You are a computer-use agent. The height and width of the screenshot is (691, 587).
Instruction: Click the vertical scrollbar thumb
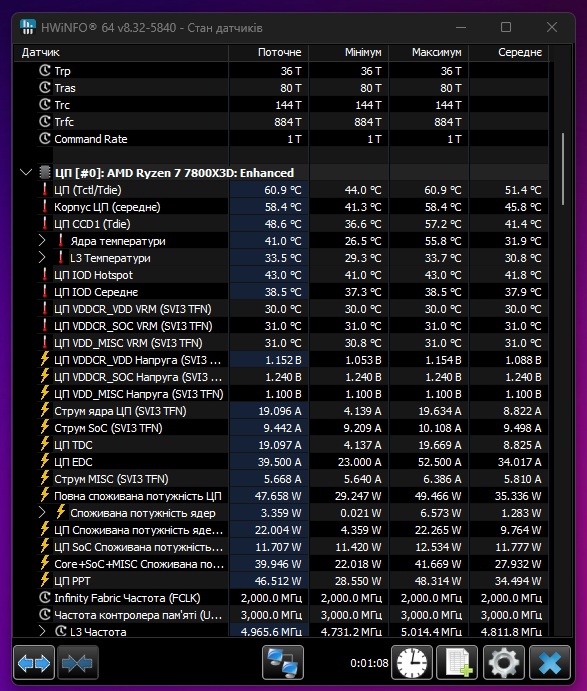point(563,169)
